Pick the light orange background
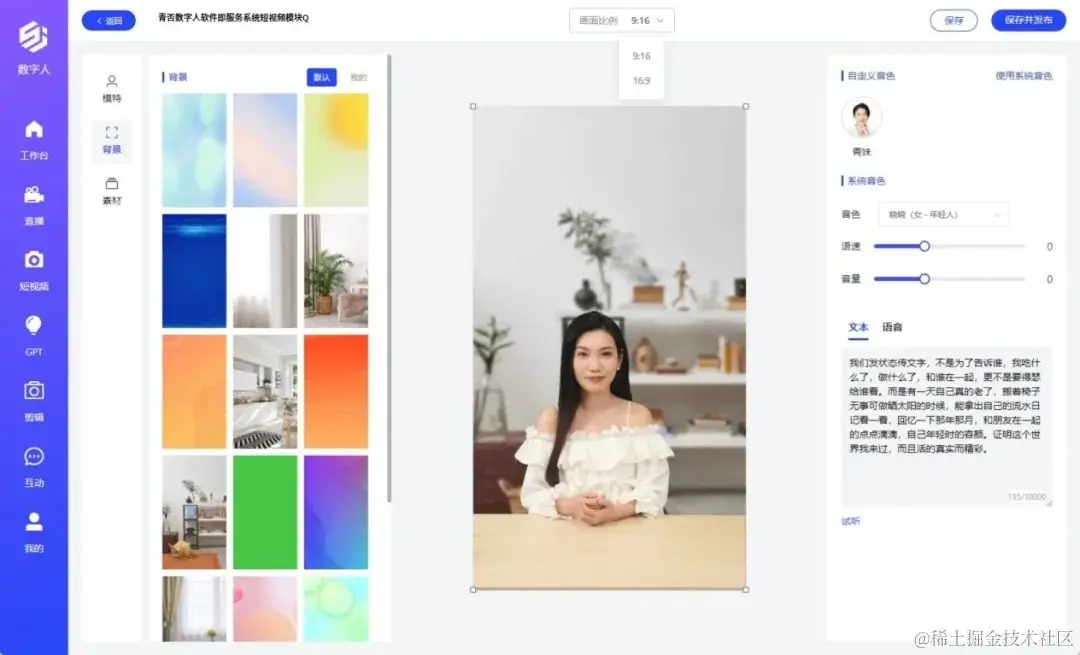The width and height of the screenshot is (1080, 655). (194, 392)
